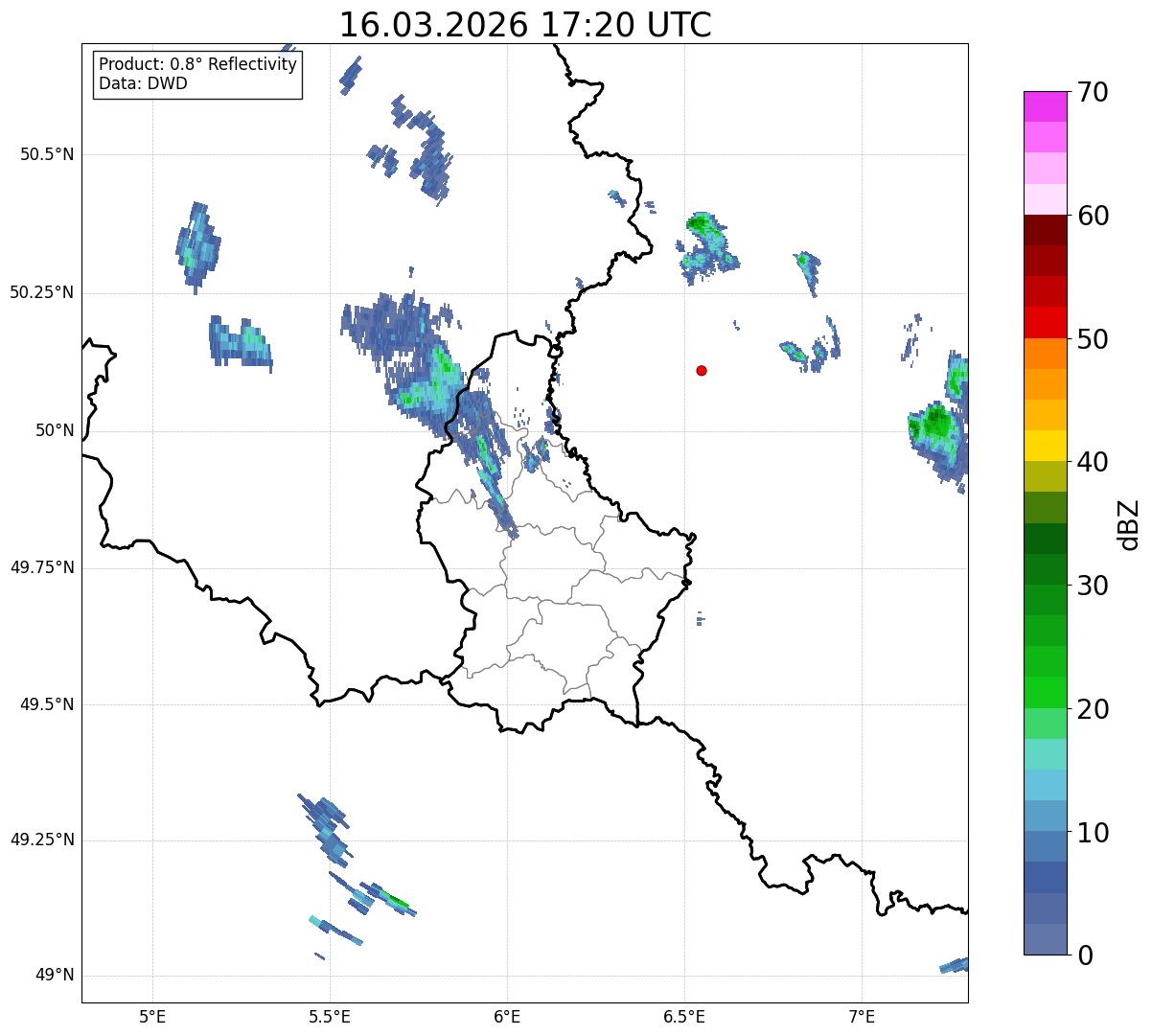Click the red station marker dot
Image resolution: width=1152 pixels, height=1036 pixels.
(x=702, y=370)
